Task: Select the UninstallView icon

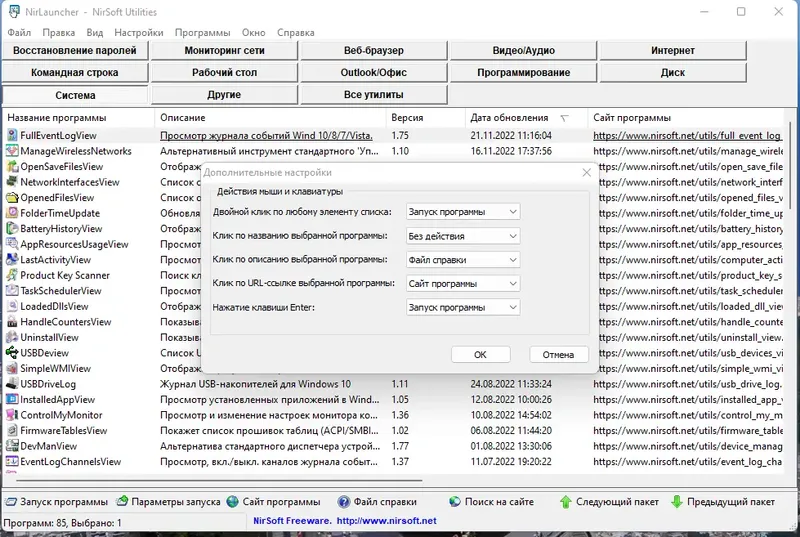Action: coord(12,338)
